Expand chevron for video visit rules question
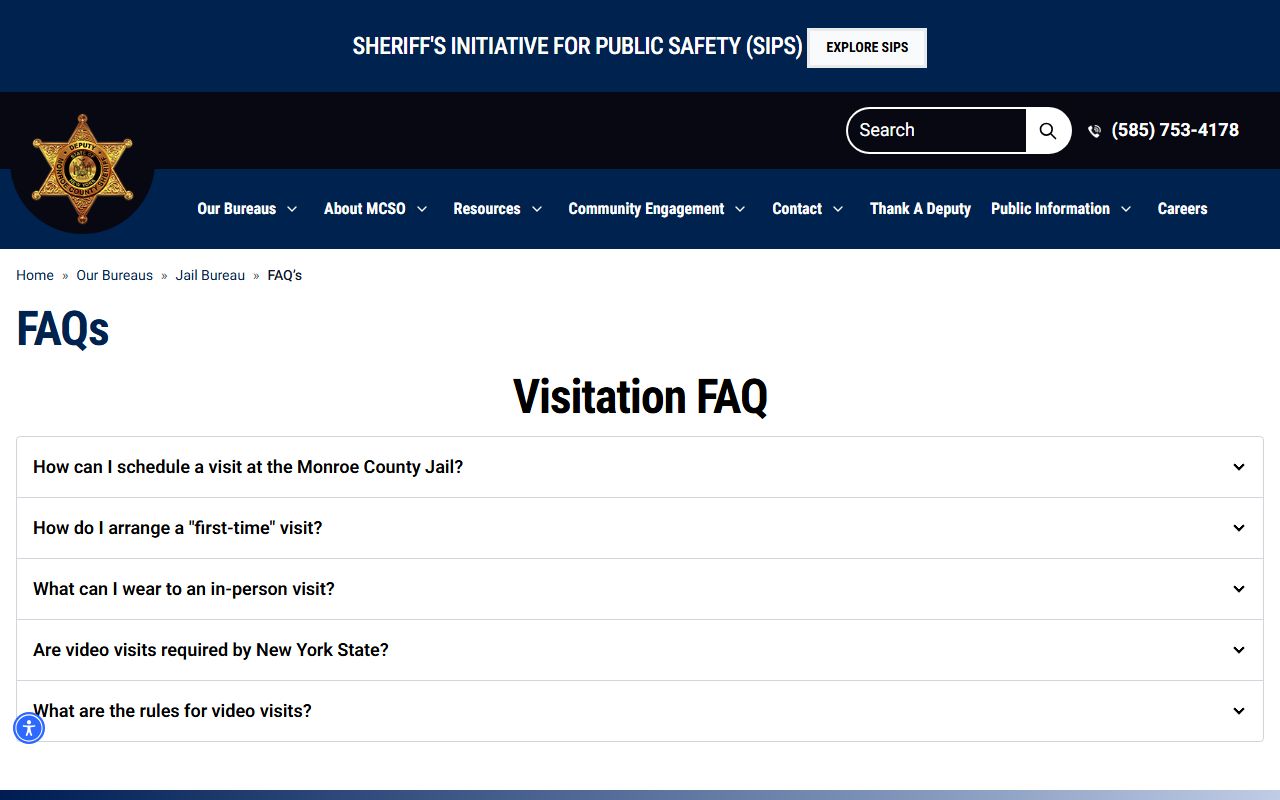1280x800 pixels. [1239, 711]
